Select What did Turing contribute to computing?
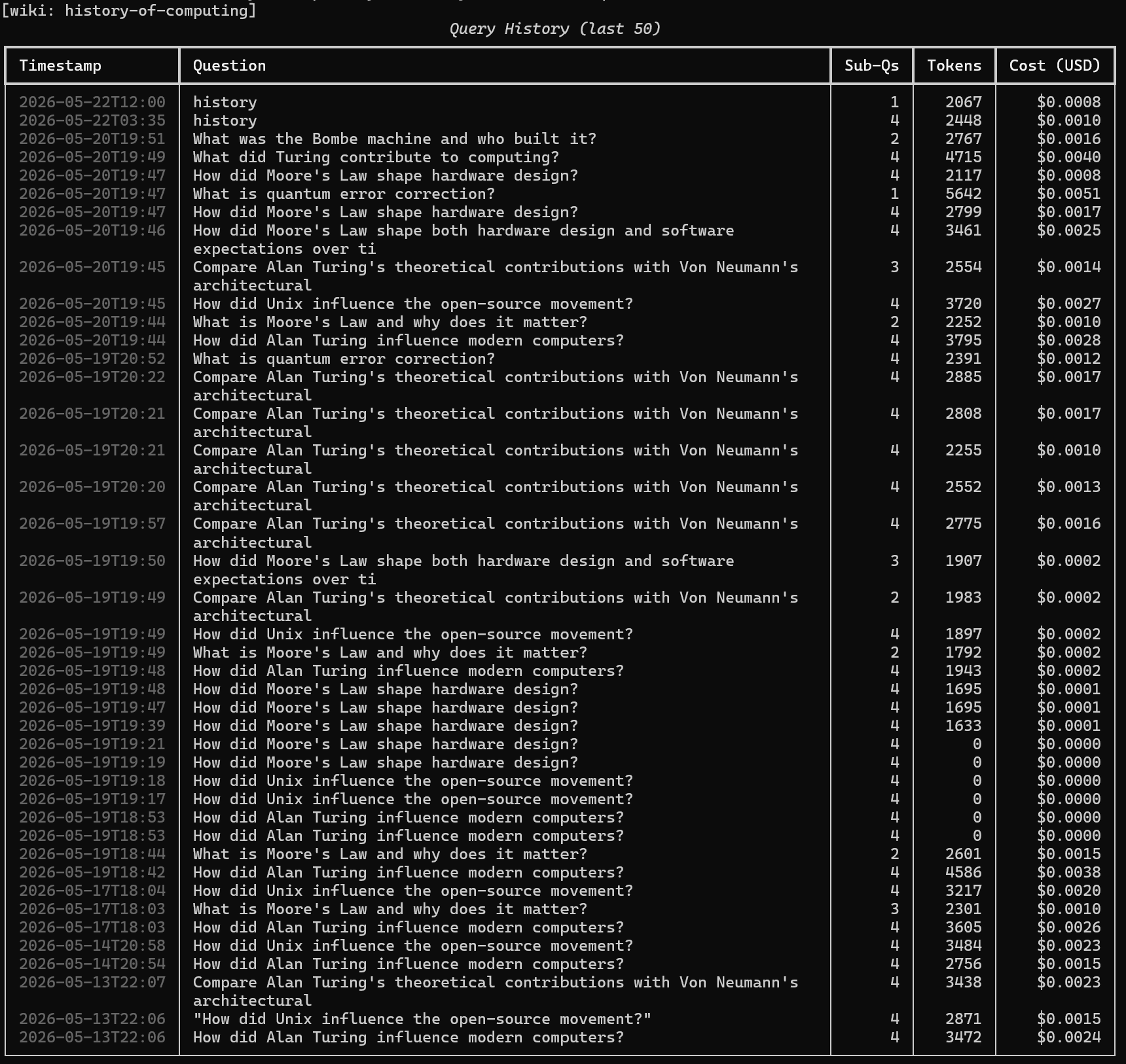The height and width of the screenshot is (1064, 1126). pyautogui.click(x=376, y=157)
